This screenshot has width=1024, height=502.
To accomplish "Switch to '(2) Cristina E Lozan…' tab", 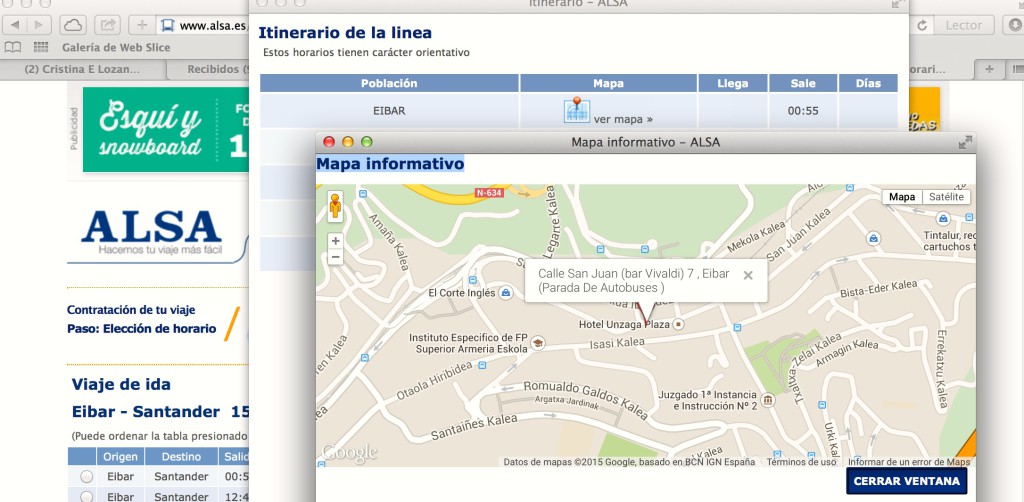I will 82,69.
